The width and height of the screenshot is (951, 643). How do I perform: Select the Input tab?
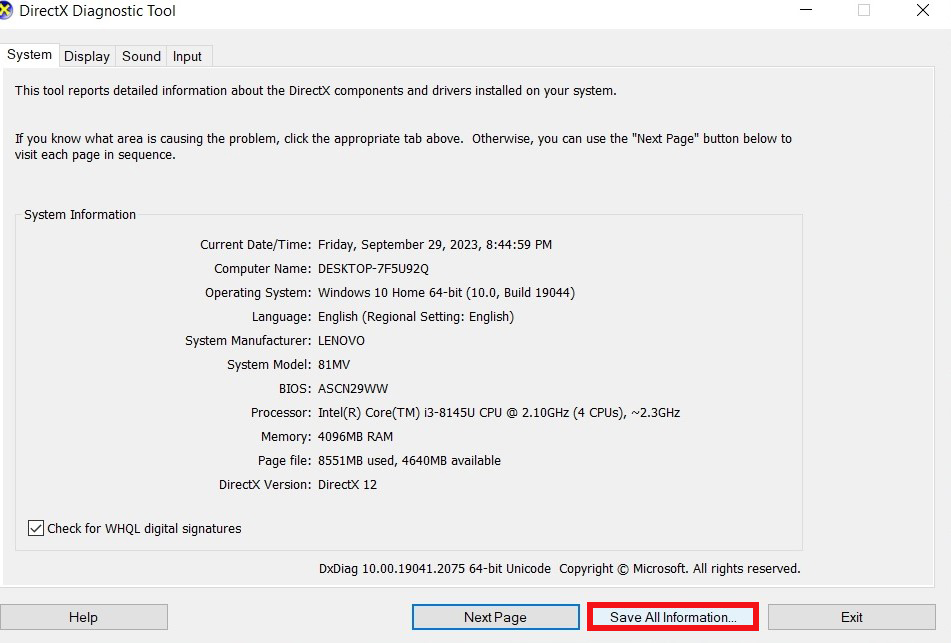pyautogui.click(x=187, y=56)
